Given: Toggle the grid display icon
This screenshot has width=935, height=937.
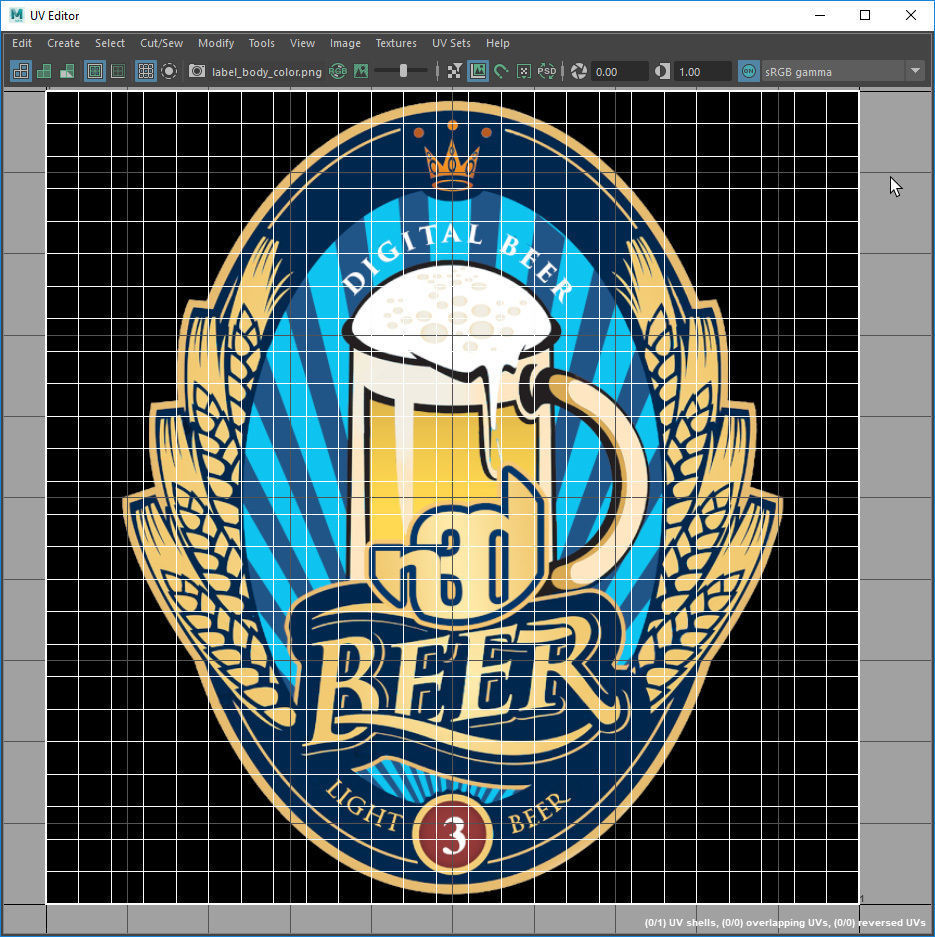Looking at the screenshot, I should pyautogui.click(x=145, y=72).
